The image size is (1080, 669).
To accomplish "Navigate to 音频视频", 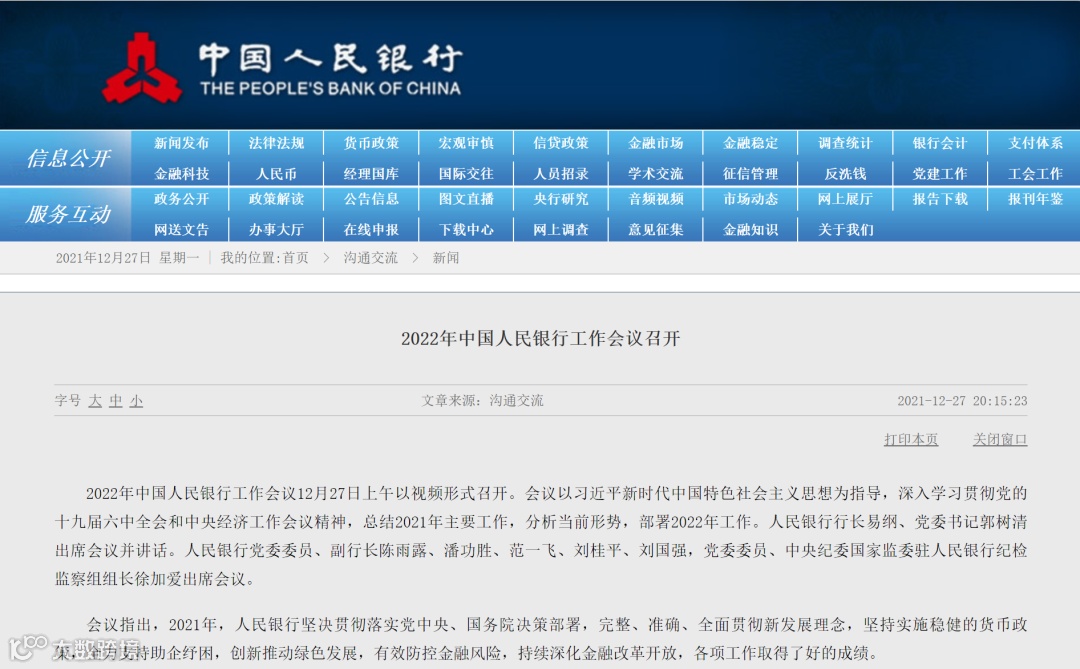I will [x=656, y=199].
